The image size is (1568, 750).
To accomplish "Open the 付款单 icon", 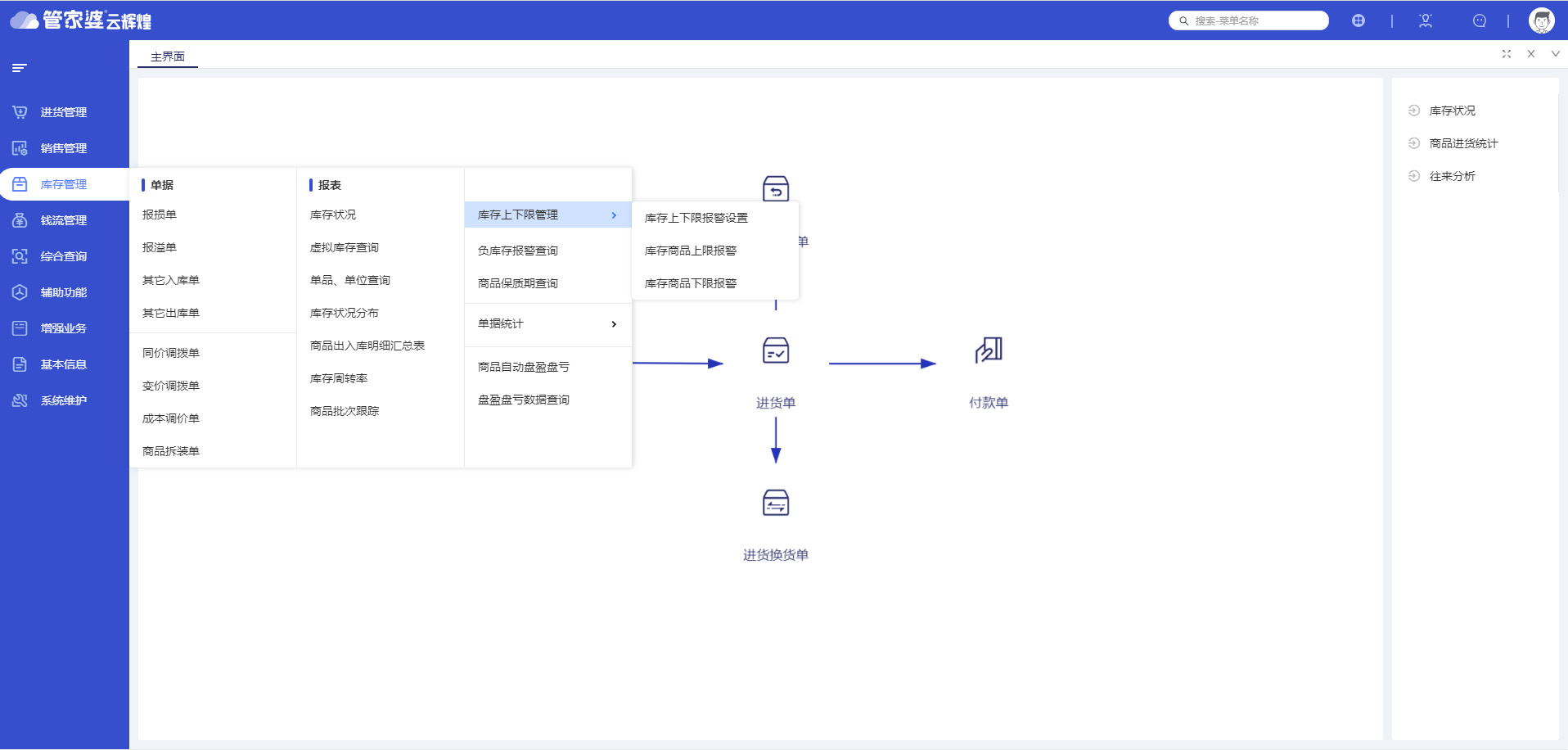I will click(x=988, y=350).
